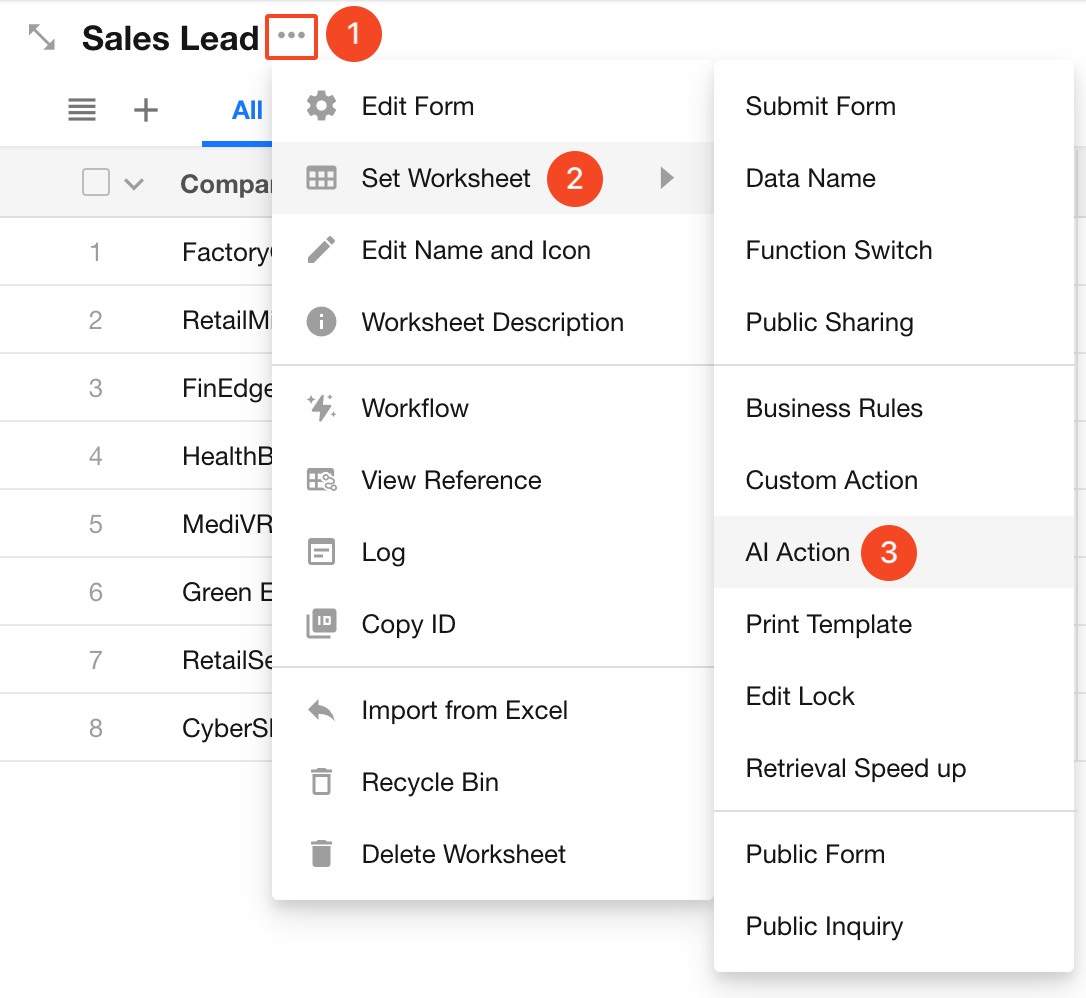The image size is (1086, 998).
Task: Click the gear icon for Edit Form
Action: click(x=321, y=106)
